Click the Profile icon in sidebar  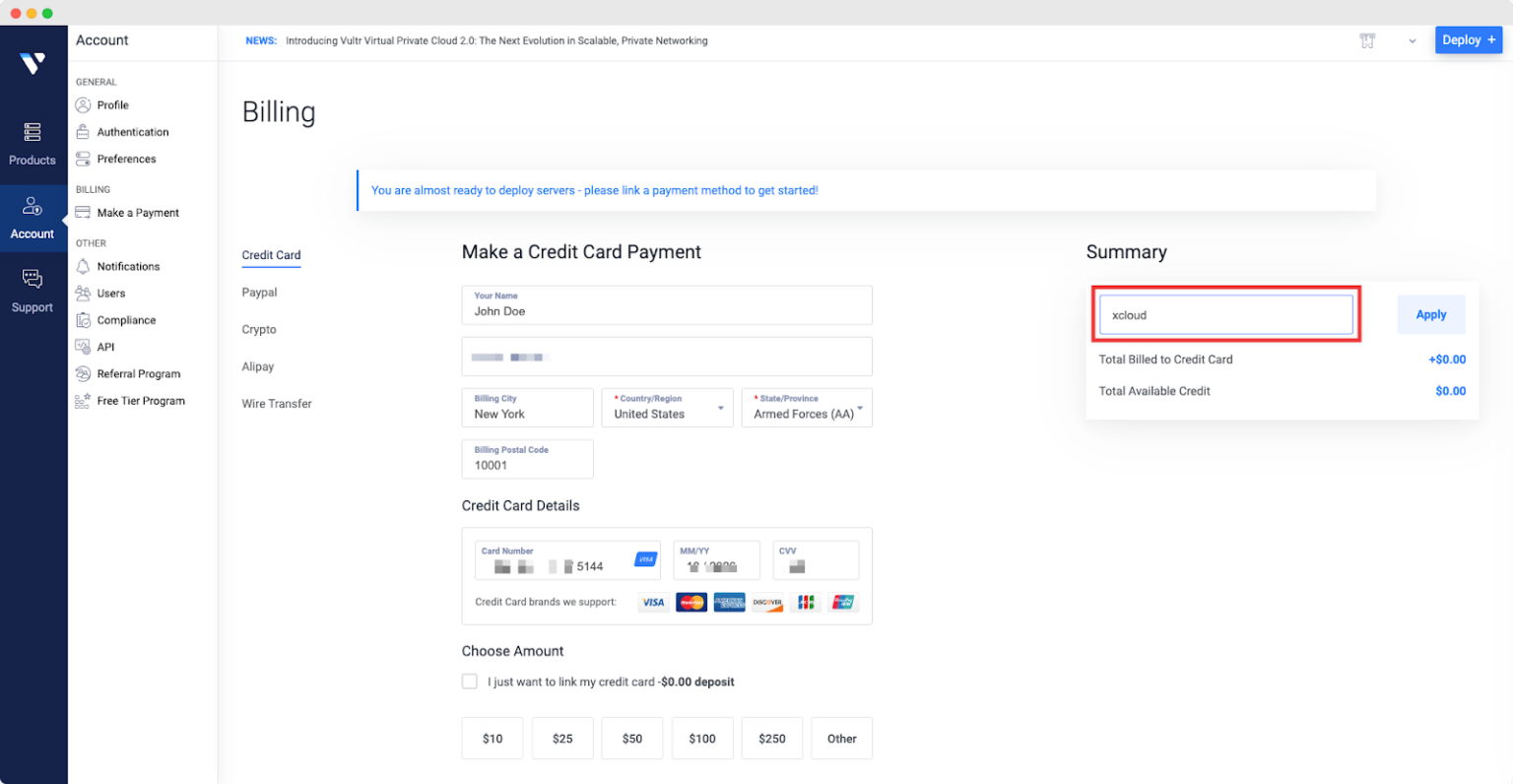[x=84, y=105]
